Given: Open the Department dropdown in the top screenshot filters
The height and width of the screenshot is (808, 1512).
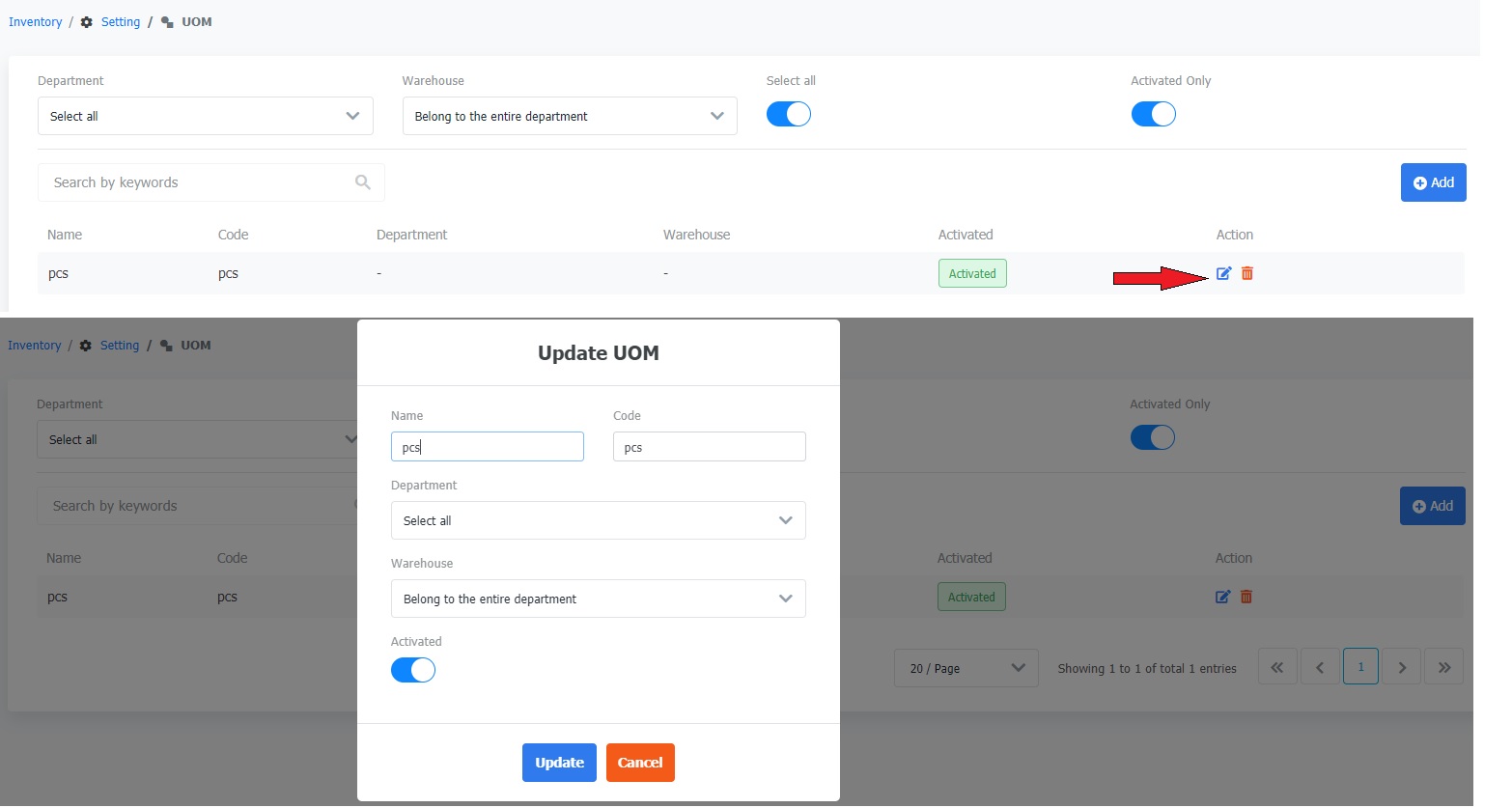Looking at the screenshot, I should coord(206,116).
